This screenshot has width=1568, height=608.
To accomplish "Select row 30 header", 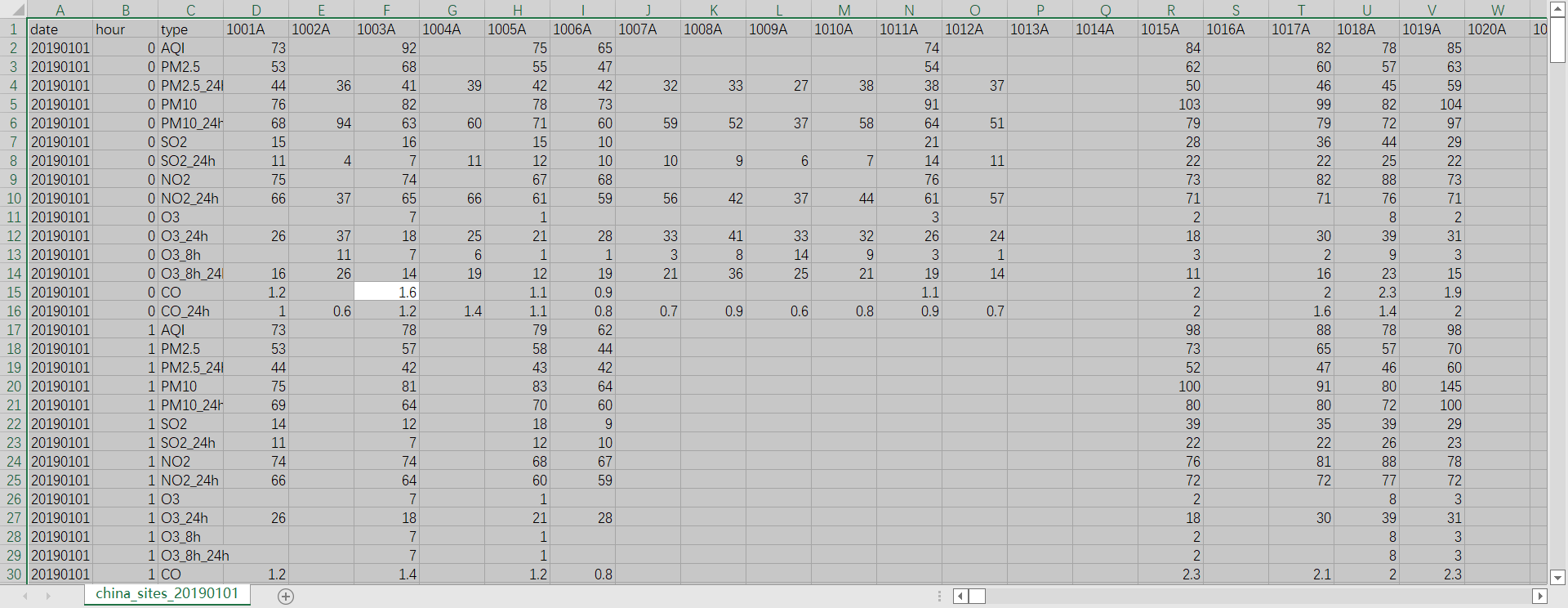I will coord(14,574).
